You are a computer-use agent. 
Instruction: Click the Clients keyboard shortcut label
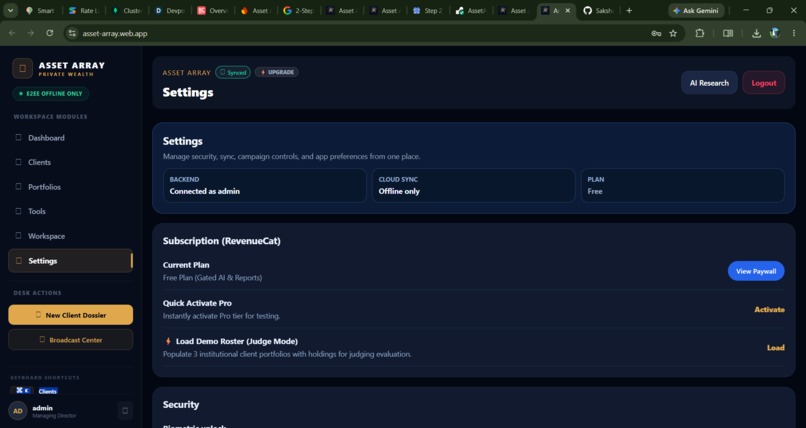pyautogui.click(x=48, y=391)
